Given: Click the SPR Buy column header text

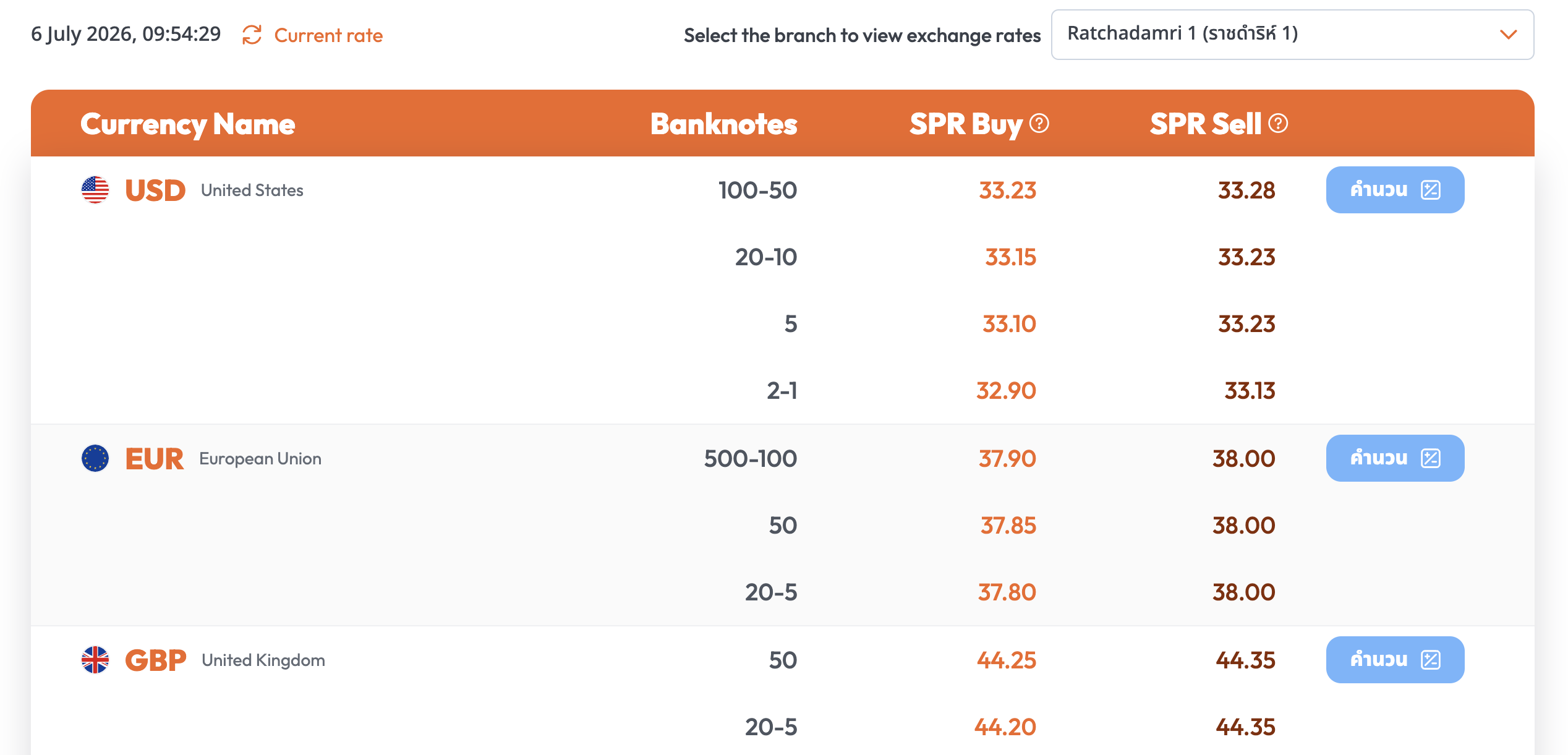Looking at the screenshot, I should 966,124.
